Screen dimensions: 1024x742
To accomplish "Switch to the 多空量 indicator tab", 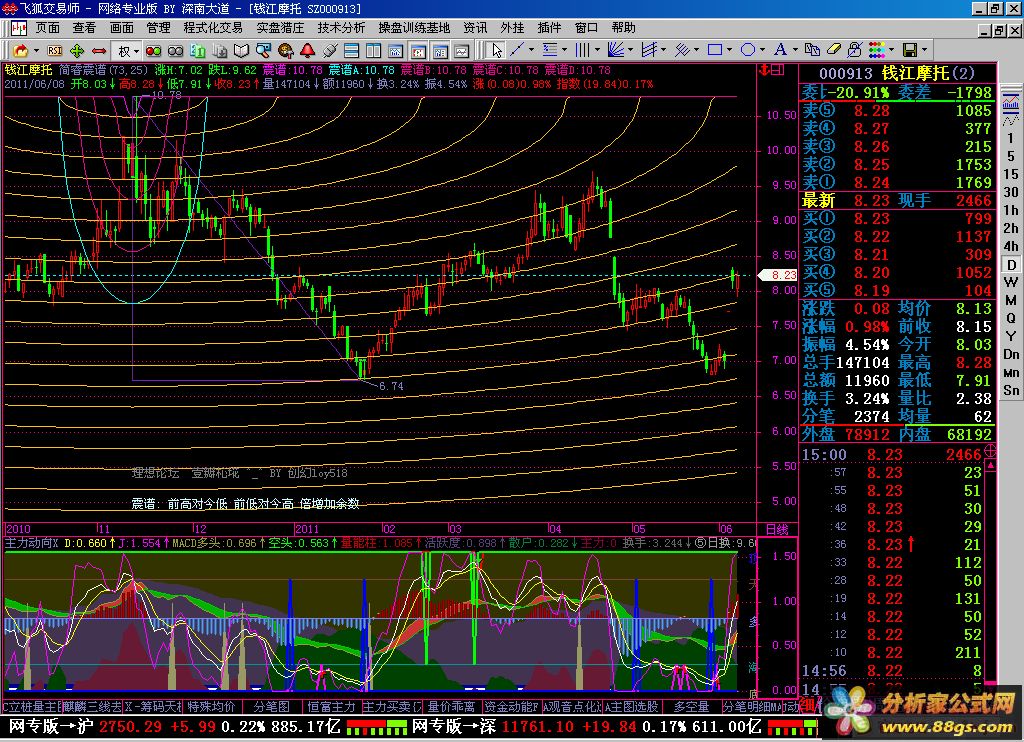I will 692,706.
